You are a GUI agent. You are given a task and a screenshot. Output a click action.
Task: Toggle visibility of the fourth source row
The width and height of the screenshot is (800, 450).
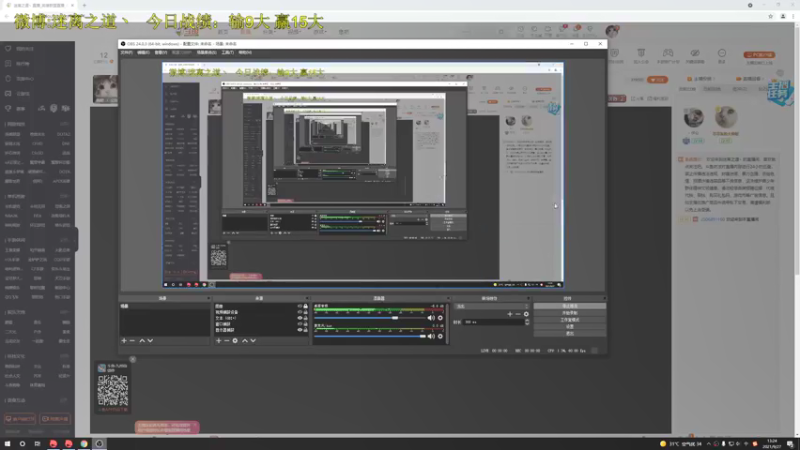click(x=299, y=324)
